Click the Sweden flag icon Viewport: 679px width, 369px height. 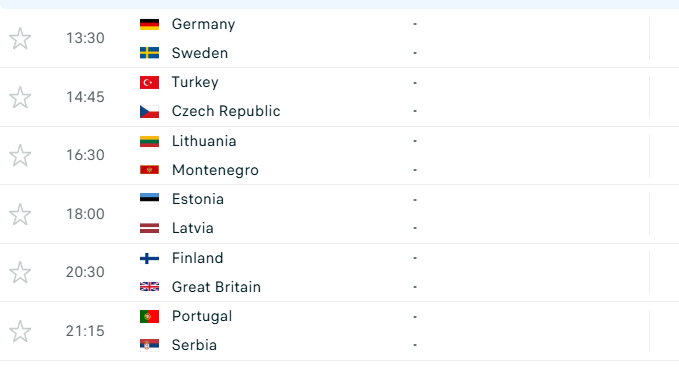pyautogui.click(x=149, y=53)
